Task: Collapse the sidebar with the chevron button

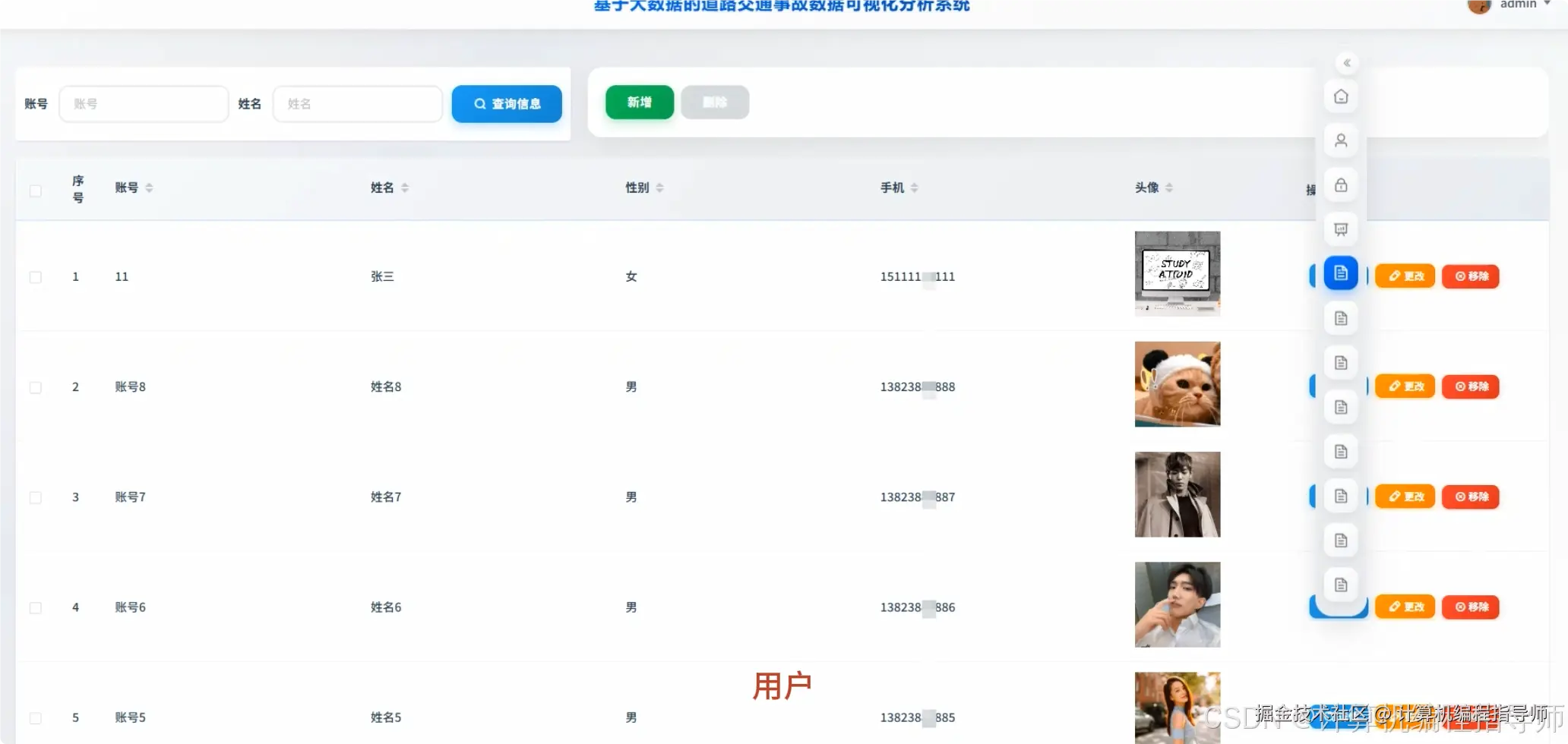Action: point(1347,62)
